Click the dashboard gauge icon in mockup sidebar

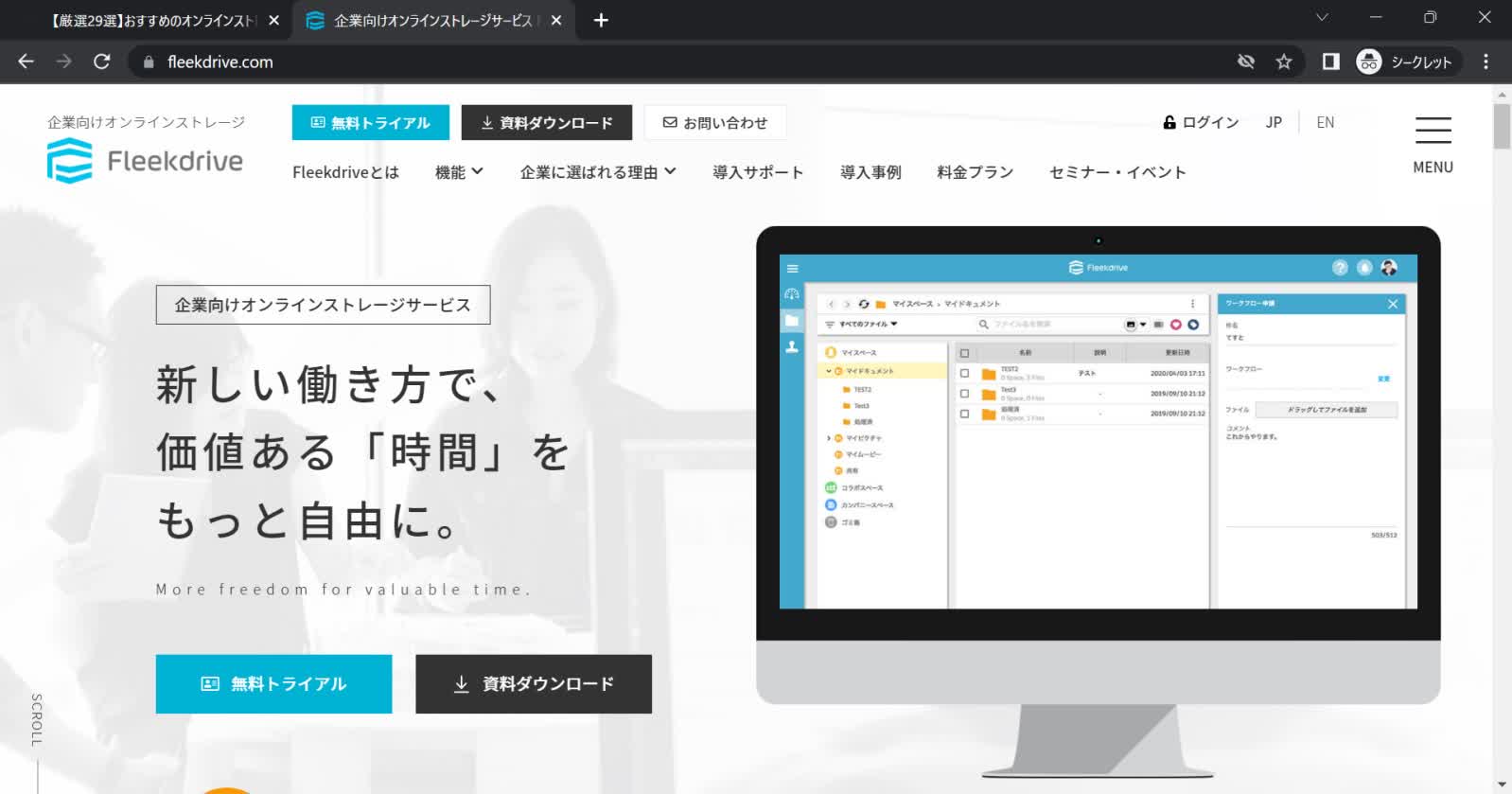tap(792, 294)
